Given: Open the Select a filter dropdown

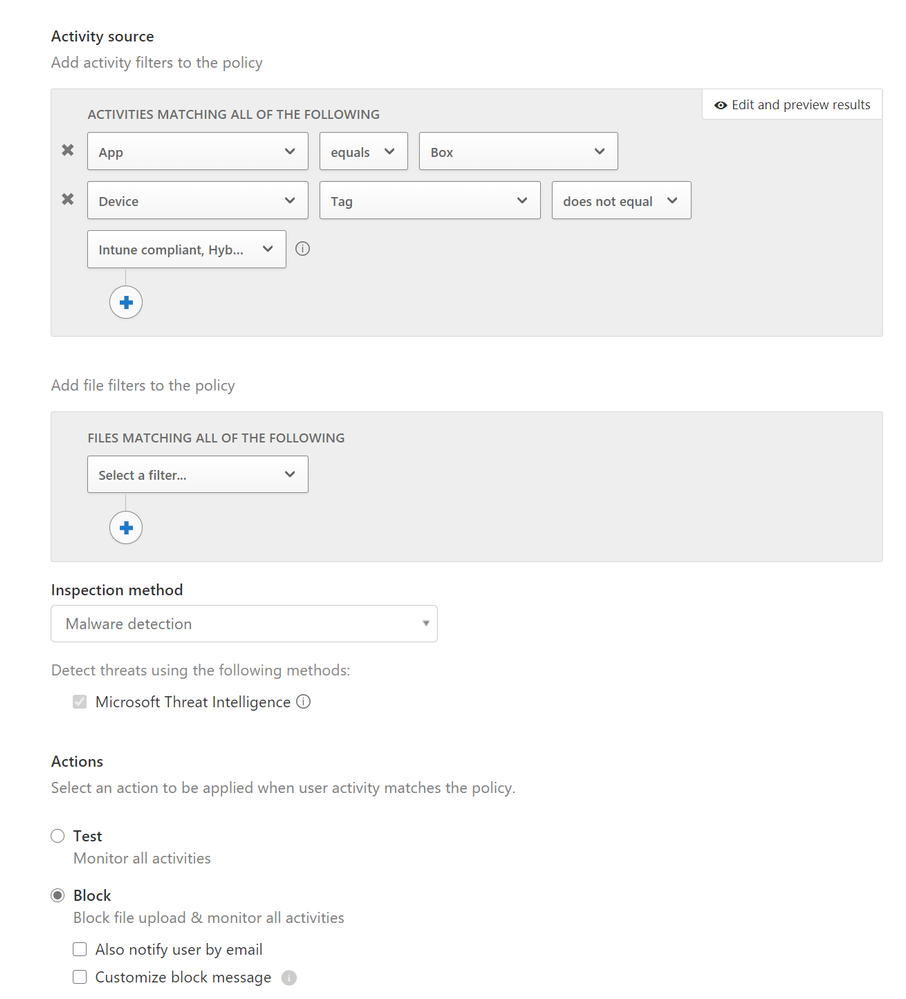Looking at the screenshot, I should (197, 475).
